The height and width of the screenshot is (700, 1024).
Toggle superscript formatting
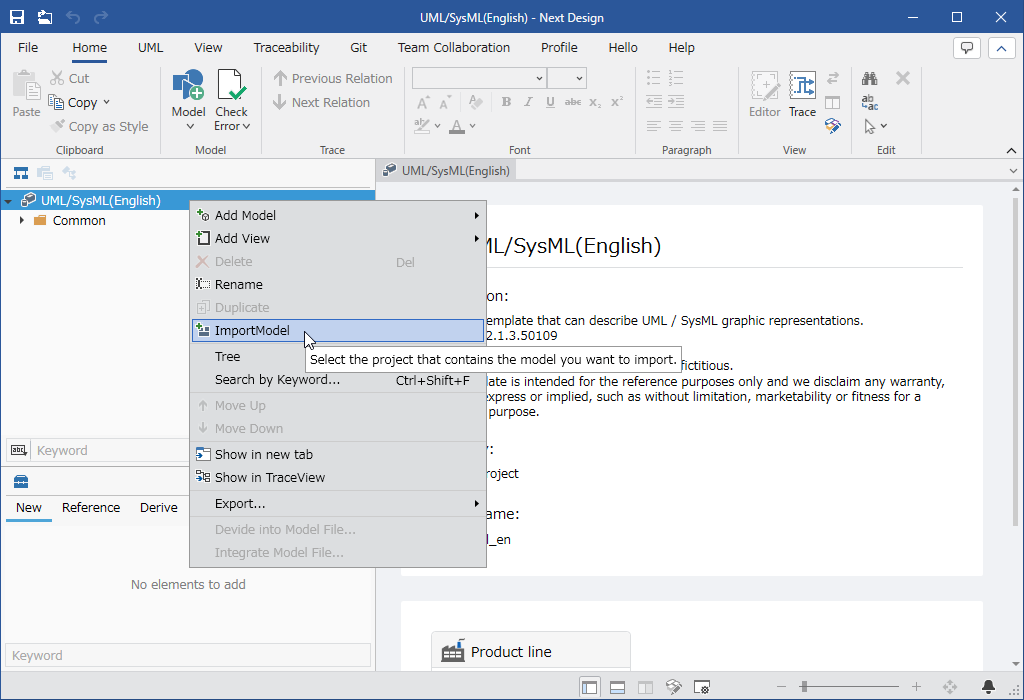click(x=616, y=102)
